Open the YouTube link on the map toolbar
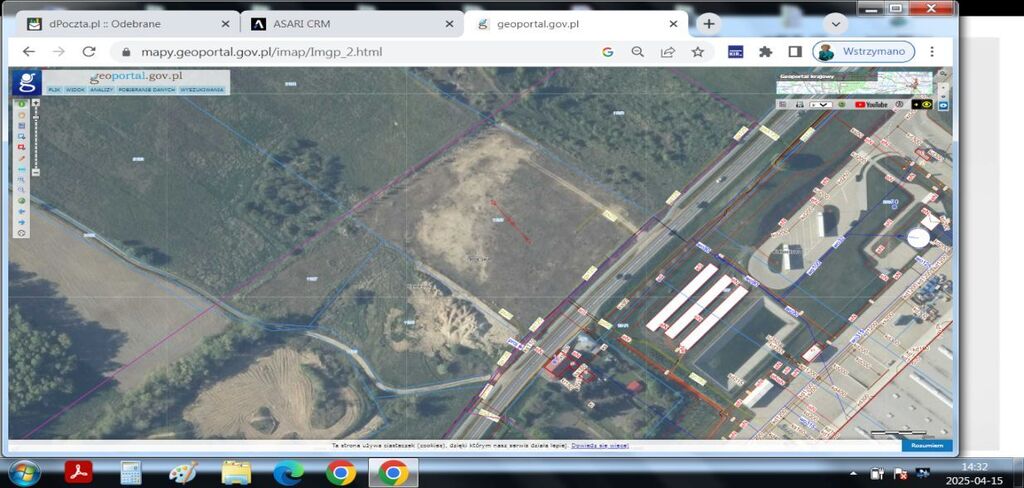The image size is (1024, 488). point(871,104)
